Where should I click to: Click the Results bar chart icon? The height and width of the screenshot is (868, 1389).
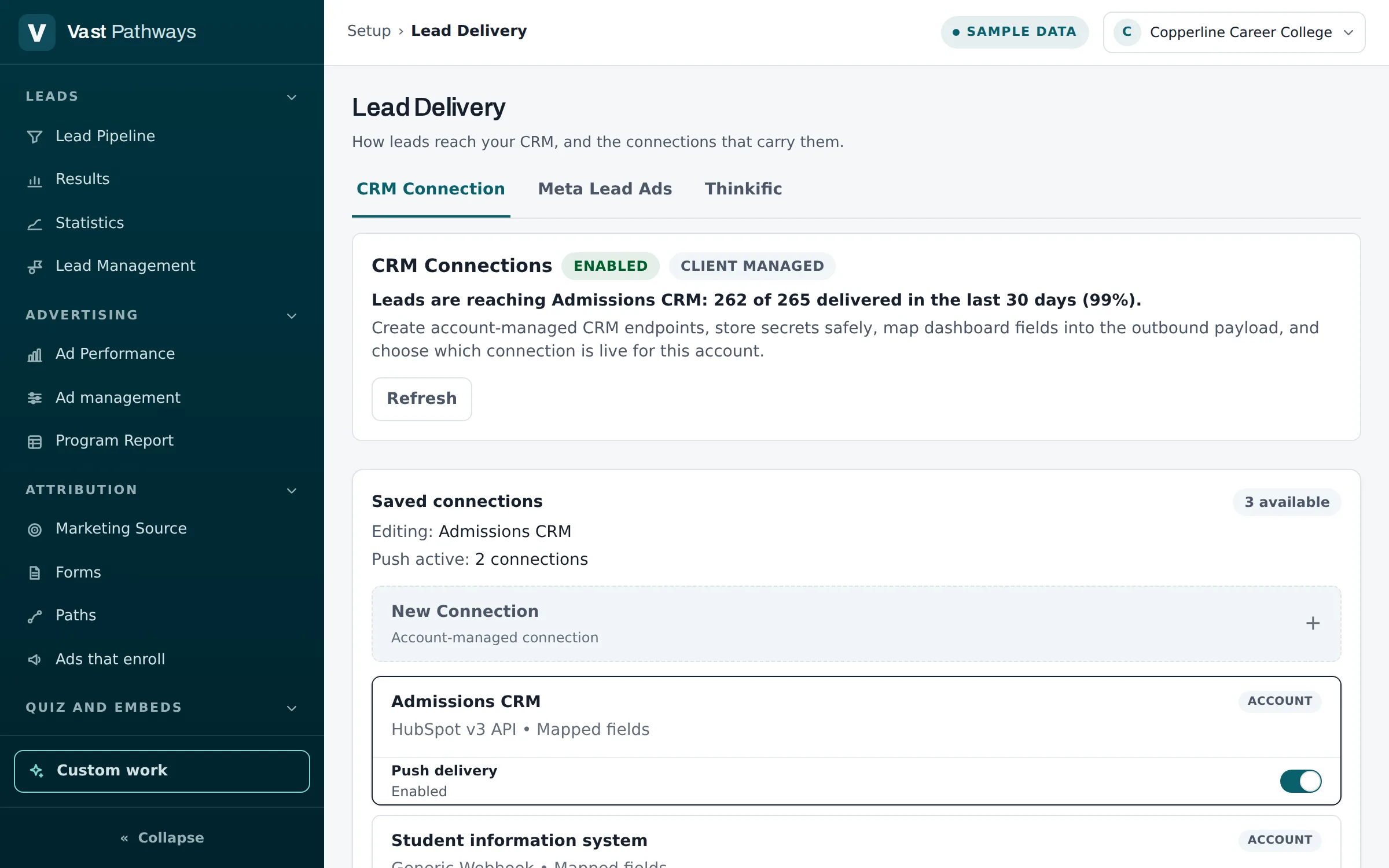coord(35,180)
